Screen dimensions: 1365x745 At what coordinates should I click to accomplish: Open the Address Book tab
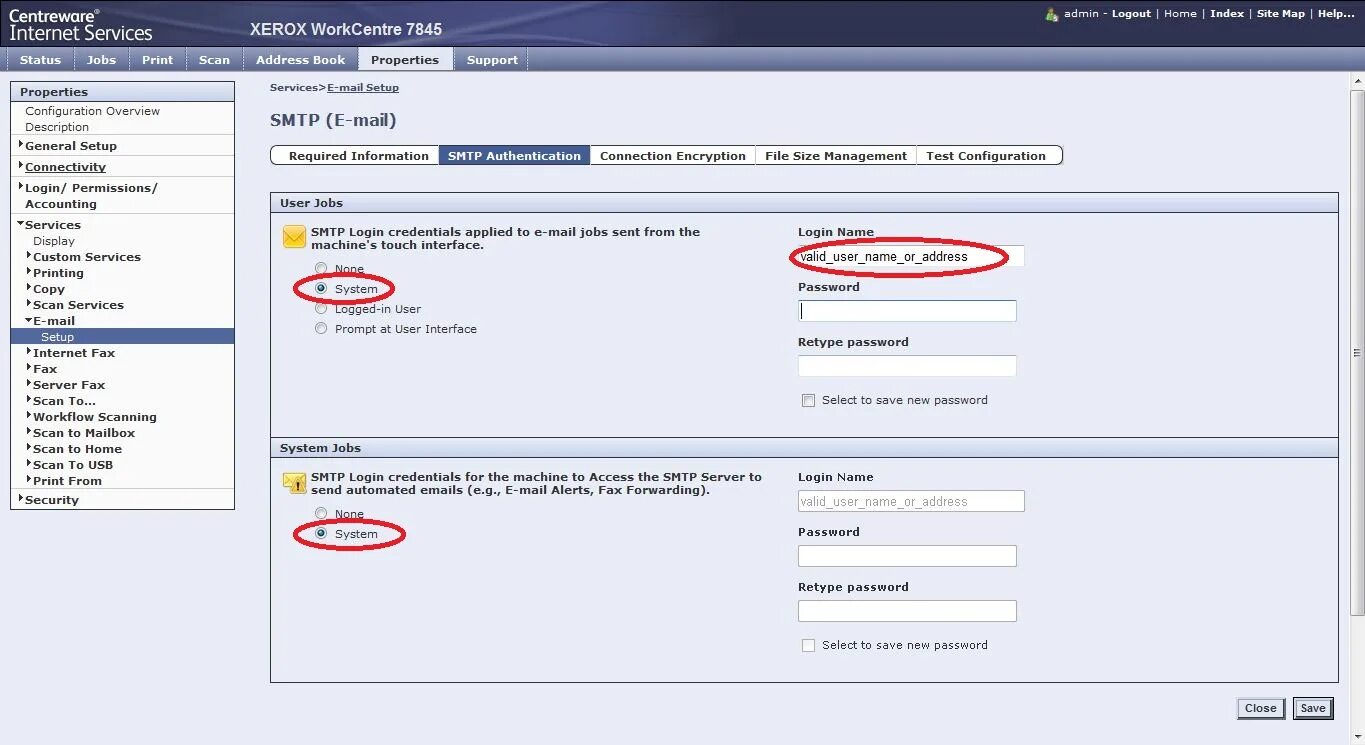(x=300, y=60)
